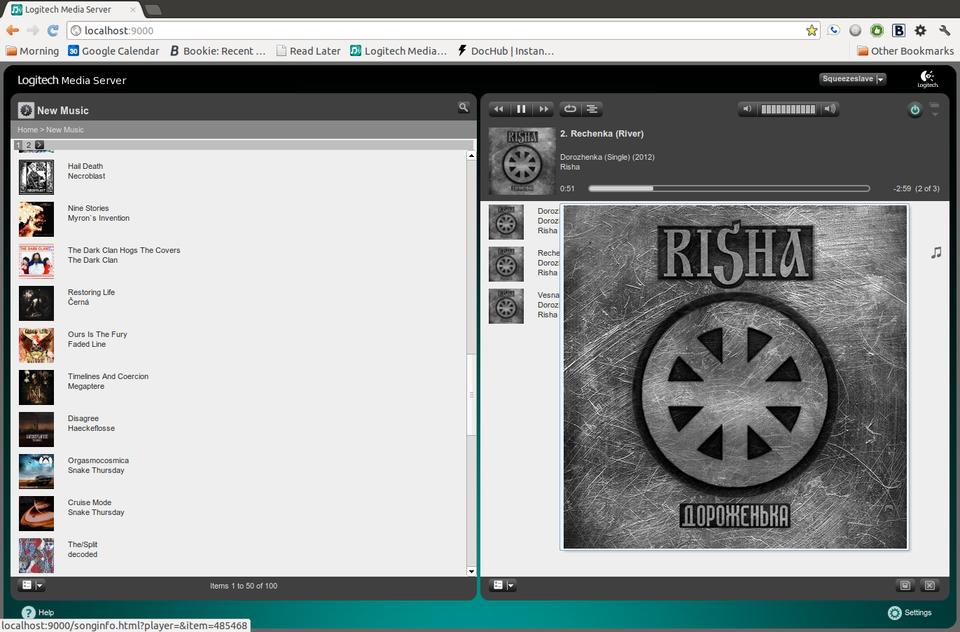Open the playlist view mode dropdown
This screenshot has width=960, height=632.
point(503,585)
